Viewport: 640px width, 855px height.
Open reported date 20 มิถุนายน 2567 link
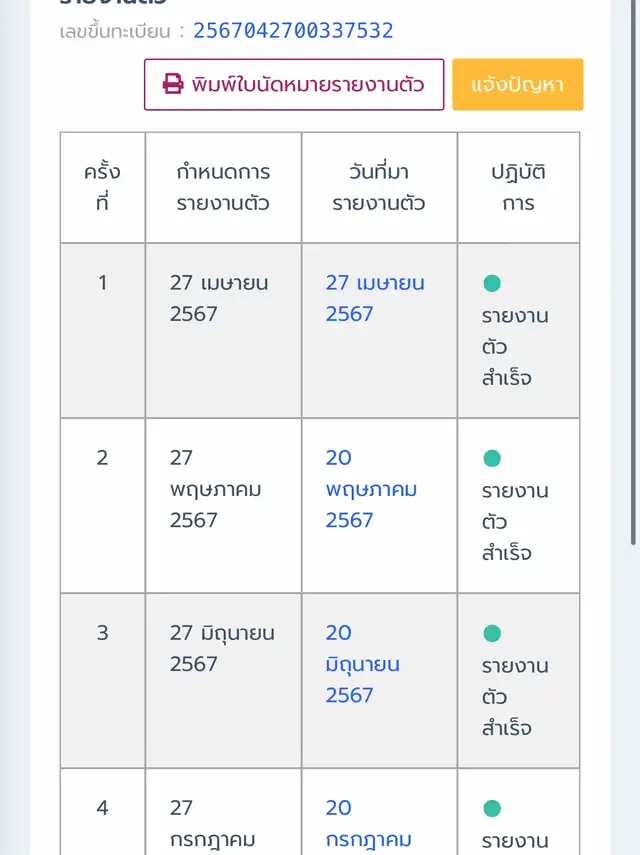point(363,664)
